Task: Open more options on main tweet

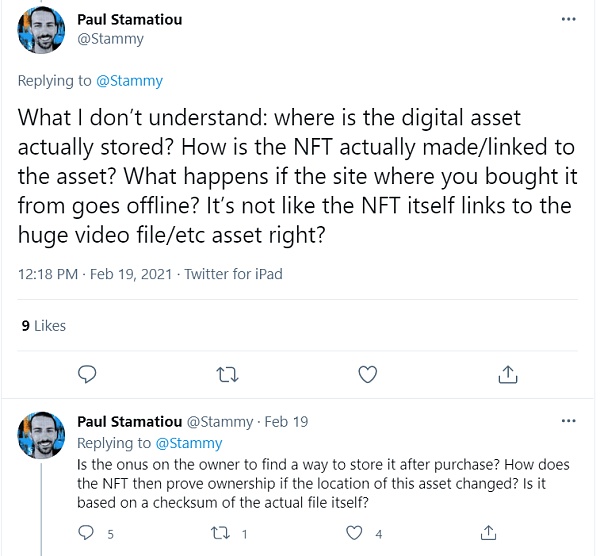Action: point(568,20)
